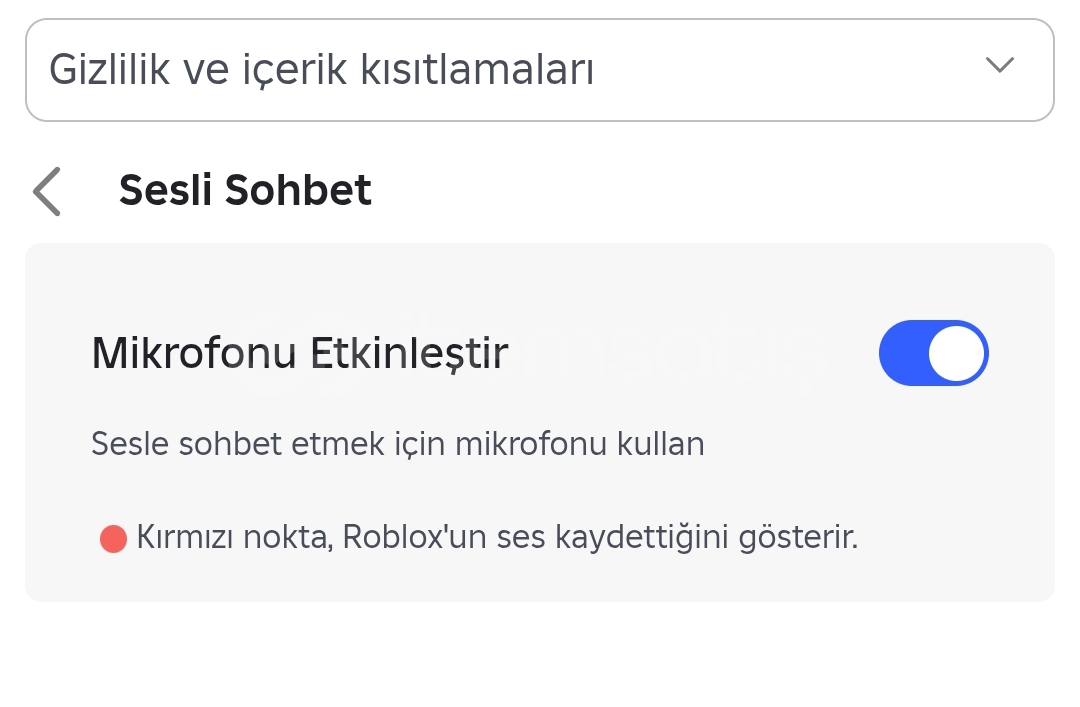Select the Sesli Sohbet page title
Viewport: 1080px width, 707px height.
[245, 189]
